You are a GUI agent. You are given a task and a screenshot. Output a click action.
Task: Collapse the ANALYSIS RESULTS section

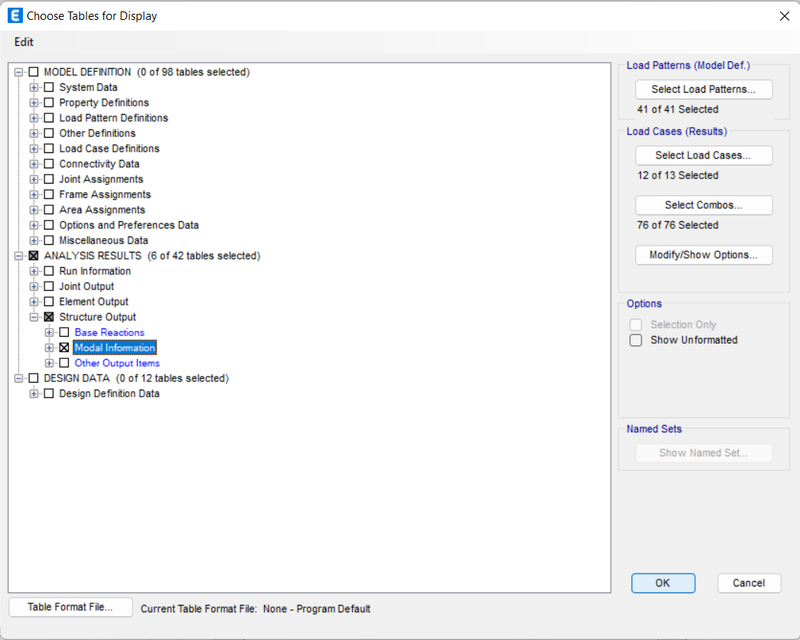[18, 256]
